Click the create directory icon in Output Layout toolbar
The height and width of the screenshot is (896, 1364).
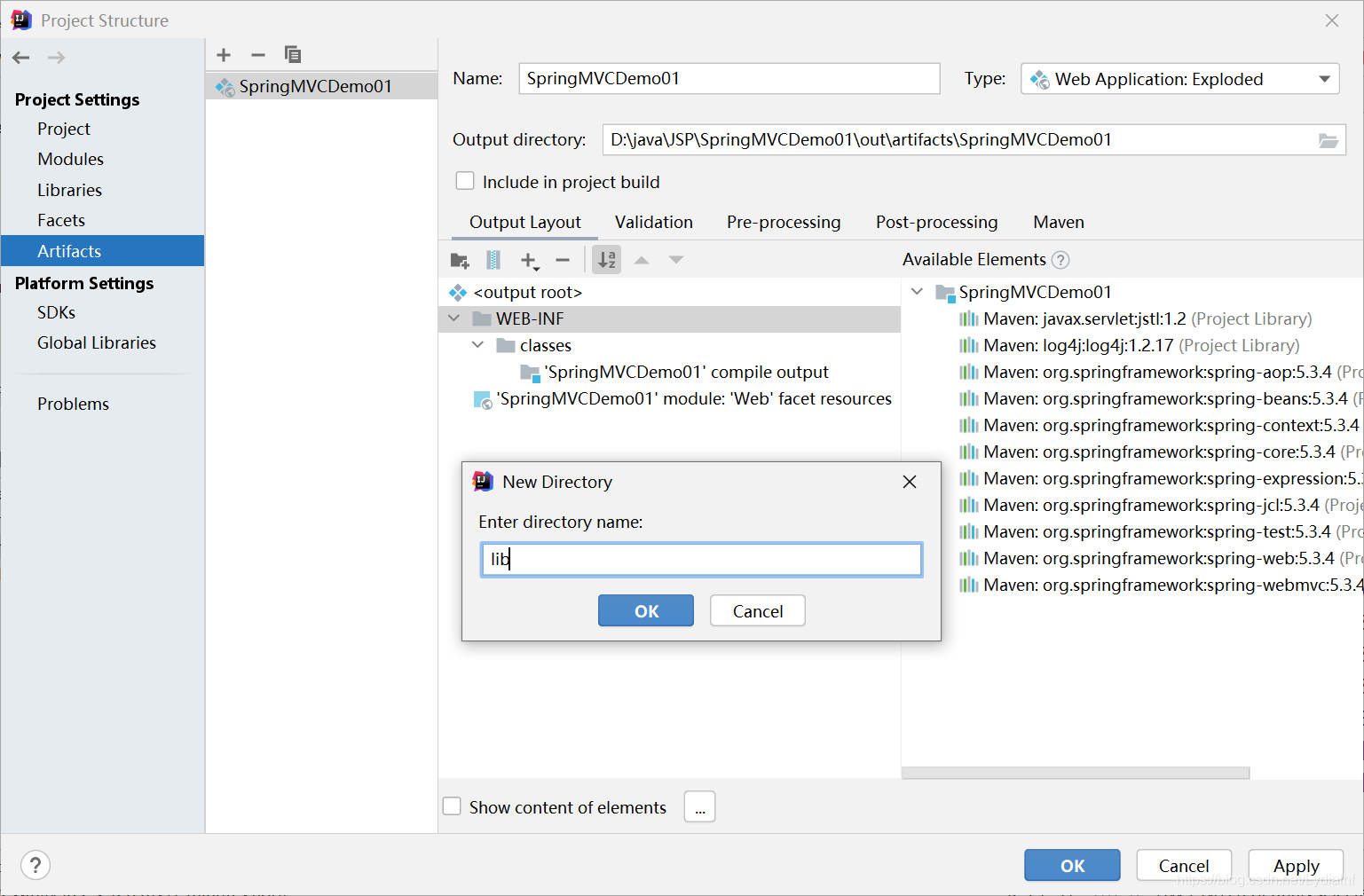(x=460, y=260)
